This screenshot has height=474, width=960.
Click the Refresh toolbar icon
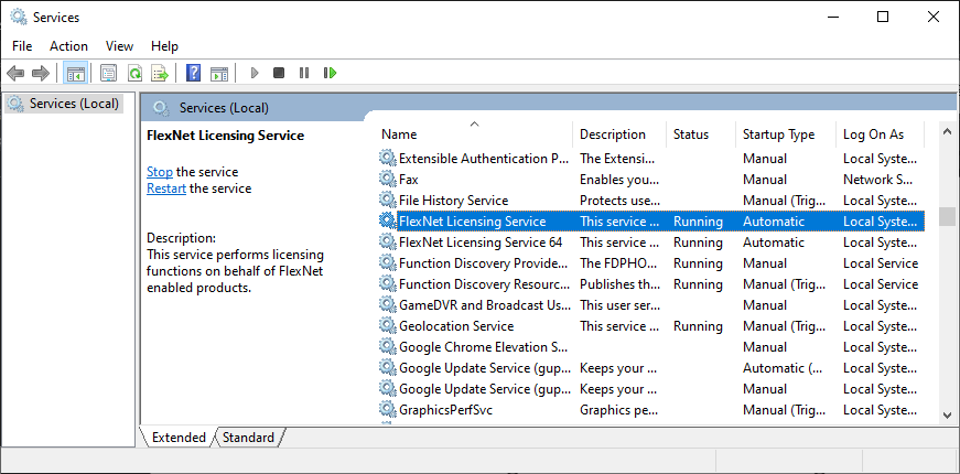134,73
